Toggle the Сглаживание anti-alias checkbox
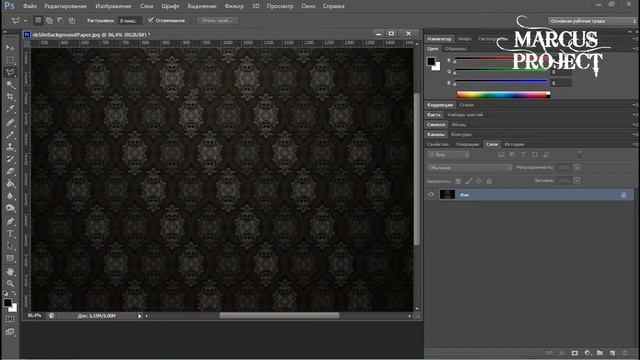This screenshot has height=360, width=640. coord(151,20)
